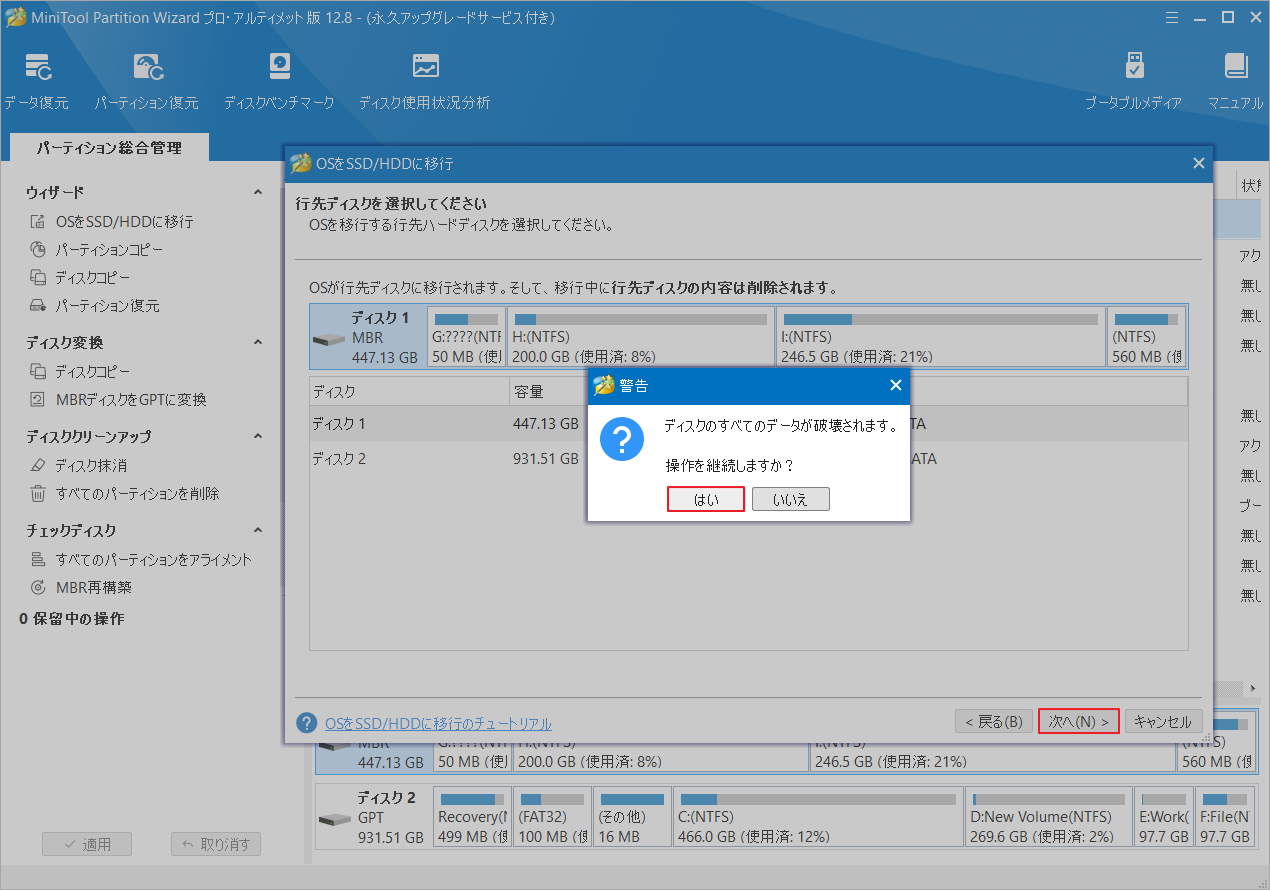The width and height of the screenshot is (1270, 890).
Task: Select the (FAT32) 100 MB partition
Action: (x=551, y=817)
